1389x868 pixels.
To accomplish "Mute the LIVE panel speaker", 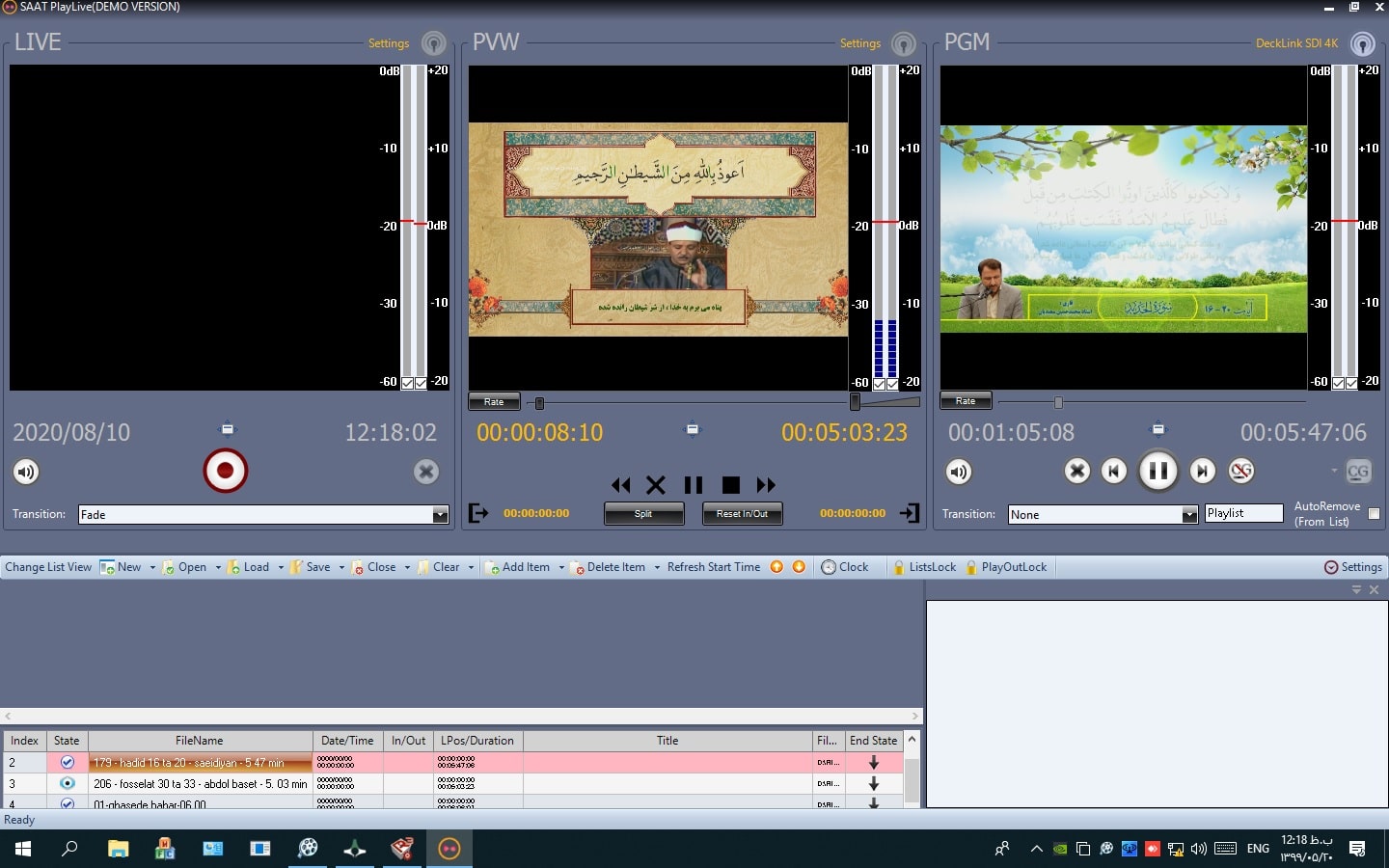I will [x=26, y=472].
